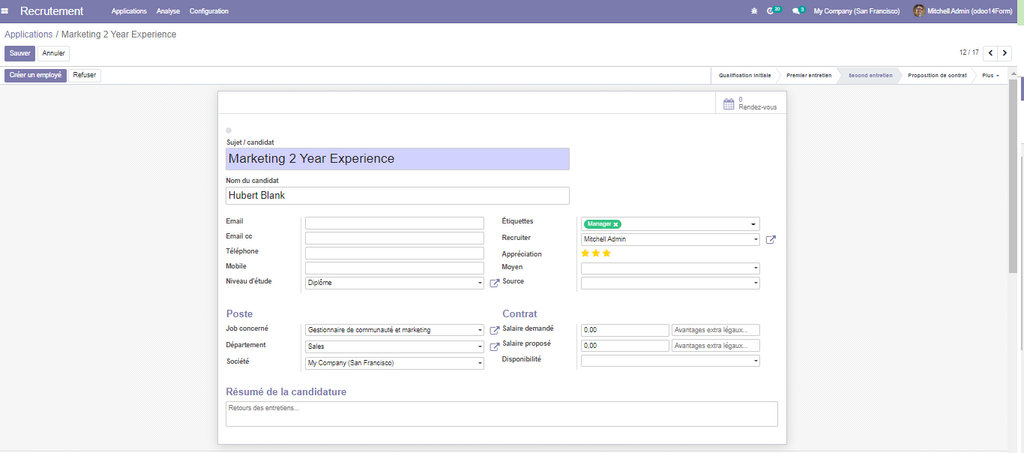This screenshot has height=453, width=1024.
Task: Open the apps menu grid icon
Action: pyautogui.click(x=7, y=11)
